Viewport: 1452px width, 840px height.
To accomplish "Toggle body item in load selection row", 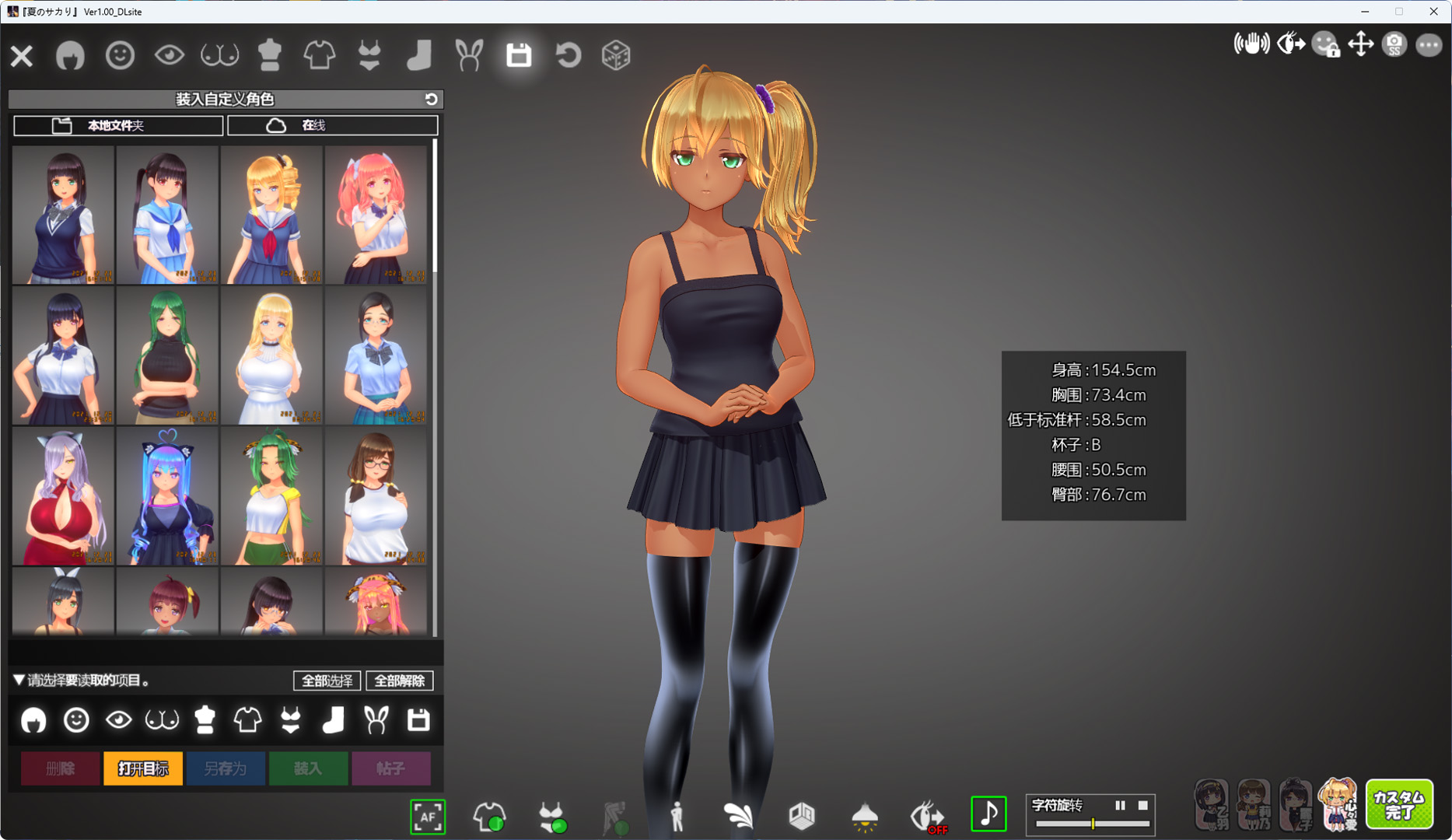I will [x=205, y=720].
